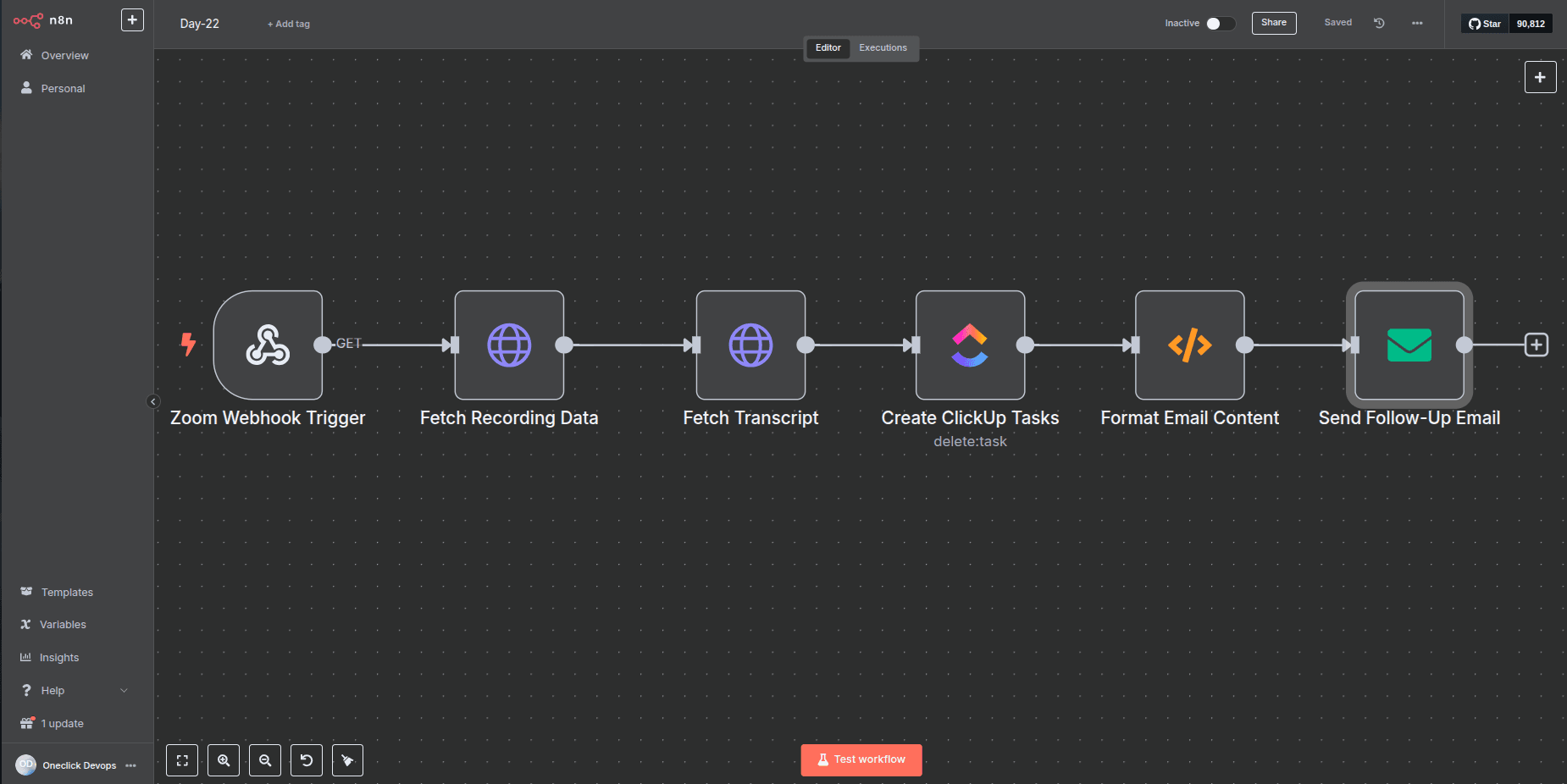Viewport: 1567px width, 784px height.
Task: Click the GET label on webhook connection
Action: tap(349, 344)
